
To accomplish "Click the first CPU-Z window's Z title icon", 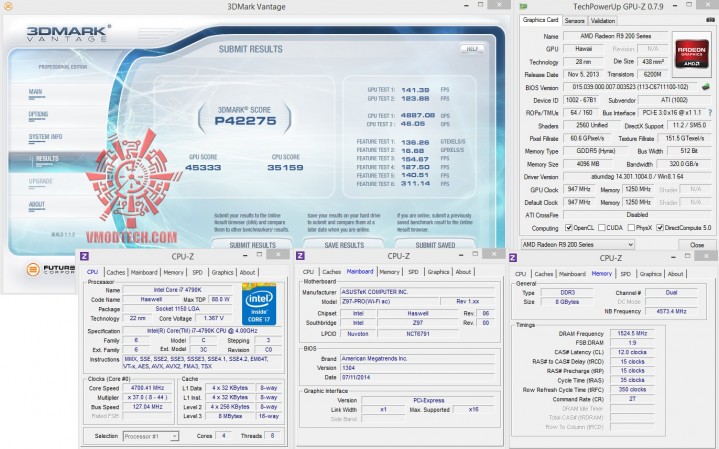I will 84,256.
